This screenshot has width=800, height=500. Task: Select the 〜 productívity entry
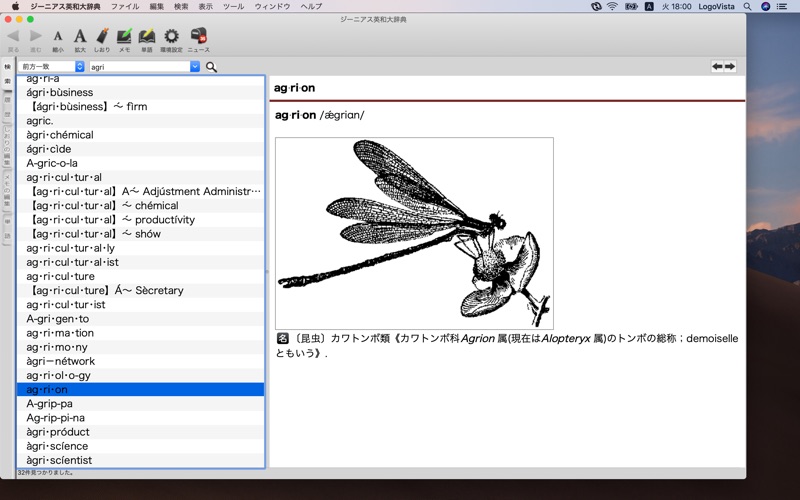[140, 219]
